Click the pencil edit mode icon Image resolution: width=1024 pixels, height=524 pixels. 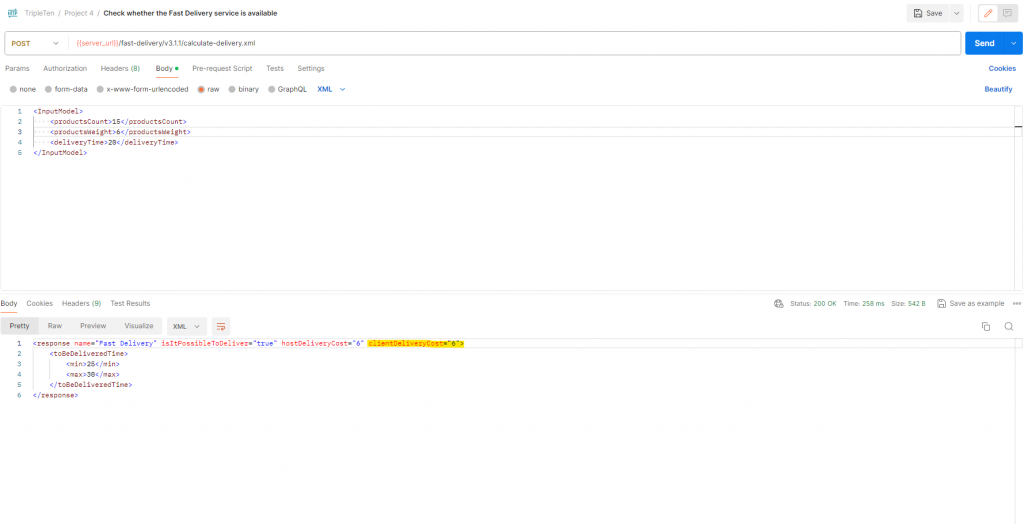point(988,13)
